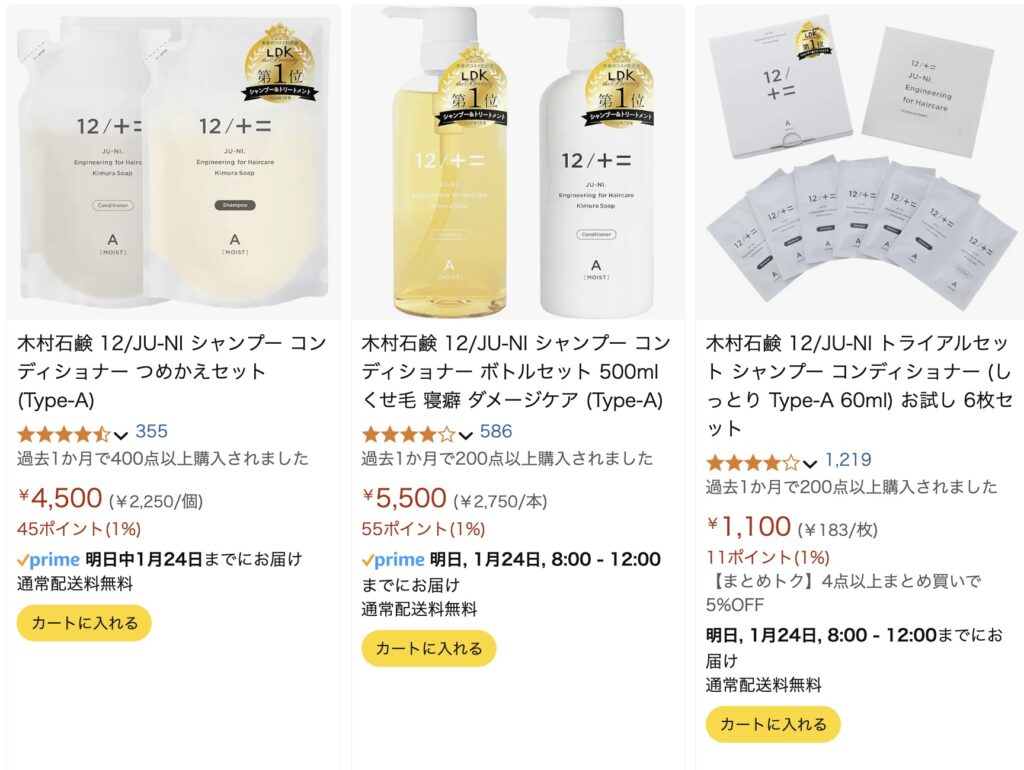The width and height of the screenshot is (1024, 770).
Task: View the 355 reviews count link
Action: (x=152, y=432)
